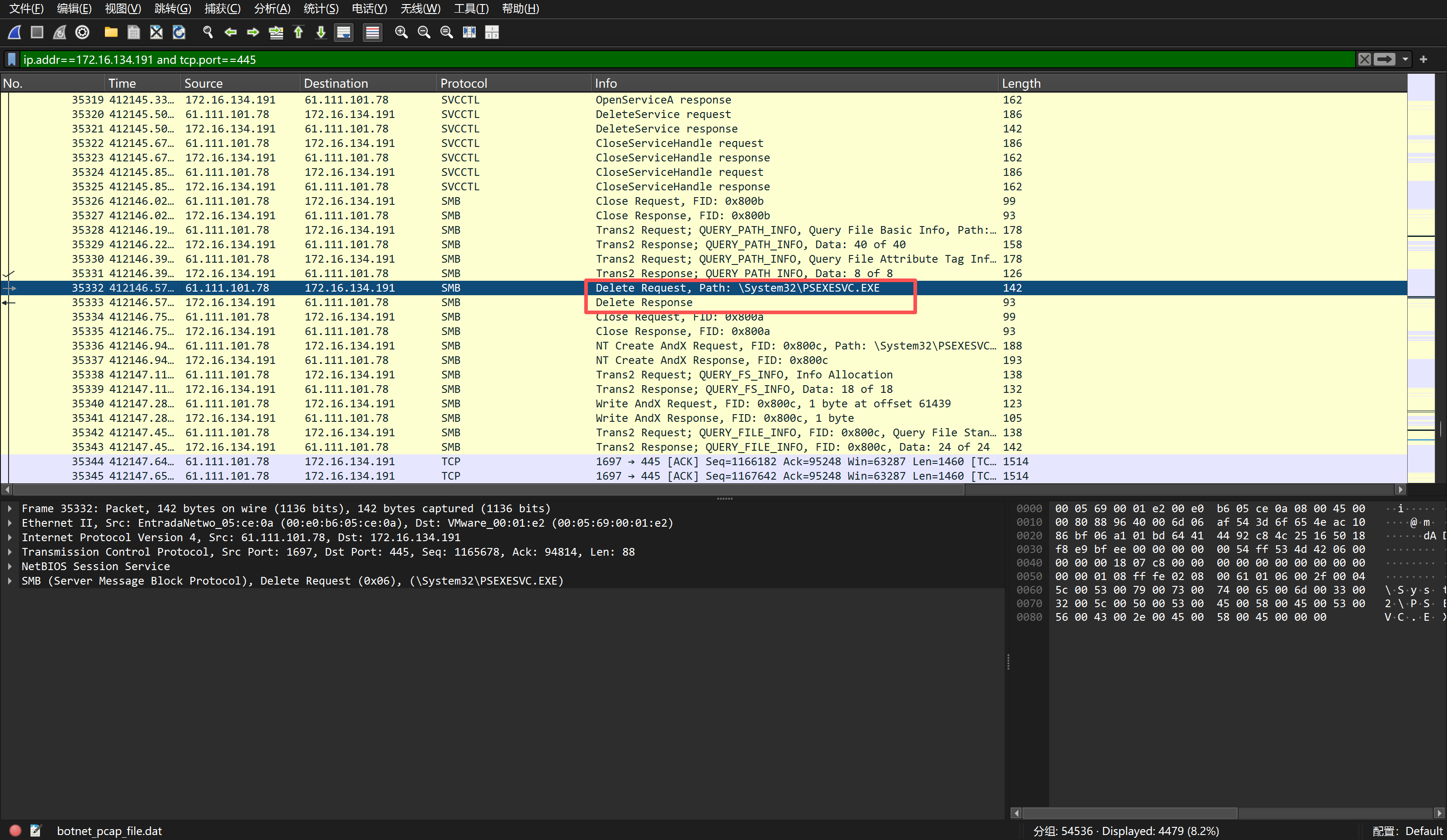Reload the capture file icon

179,32
